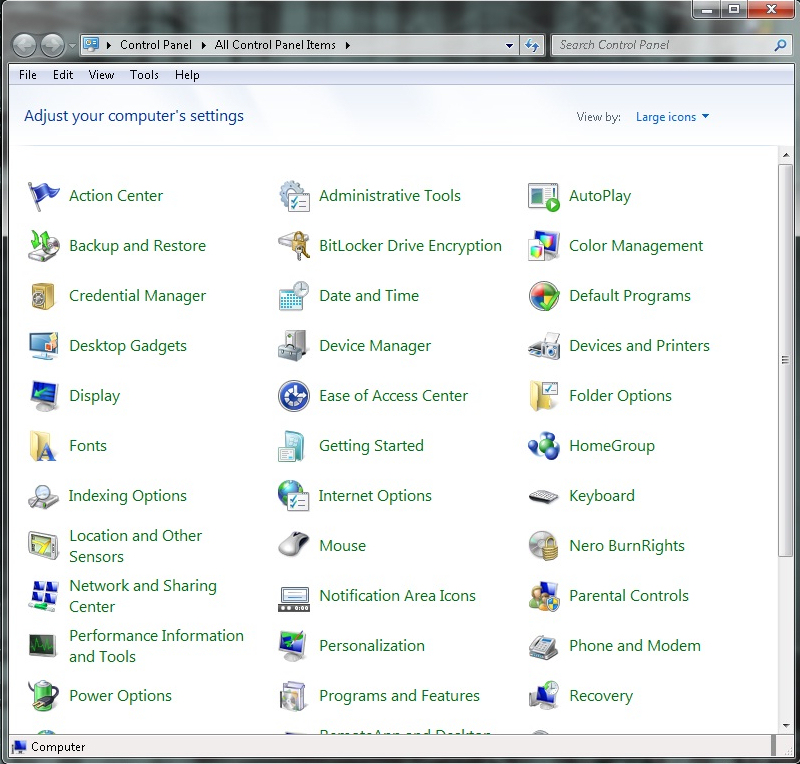Screen dimensions: 800x764
Task: Open the Folder Options icon
Action: point(544,396)
